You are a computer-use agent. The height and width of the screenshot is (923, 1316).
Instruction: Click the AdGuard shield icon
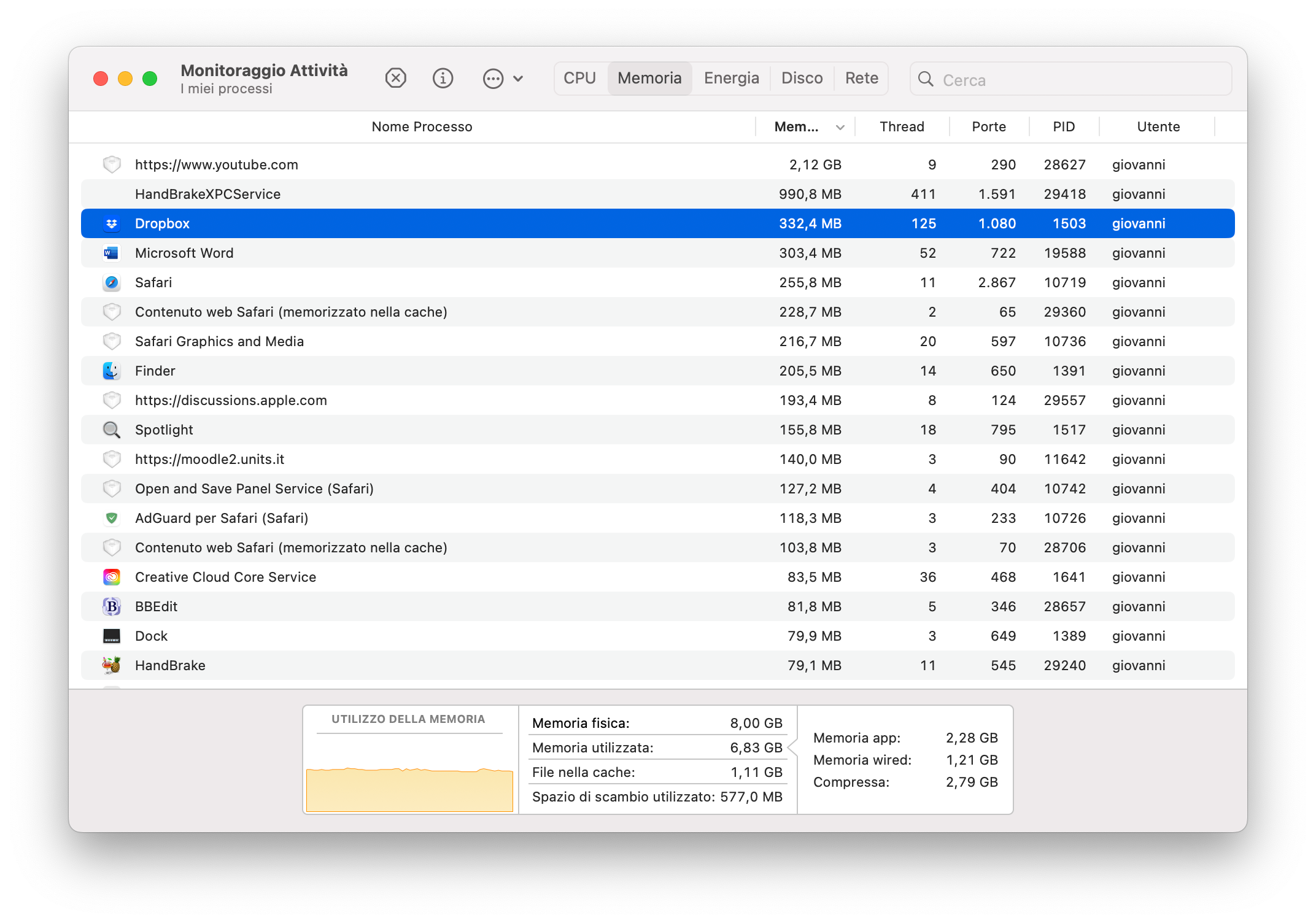coord(112,518)
